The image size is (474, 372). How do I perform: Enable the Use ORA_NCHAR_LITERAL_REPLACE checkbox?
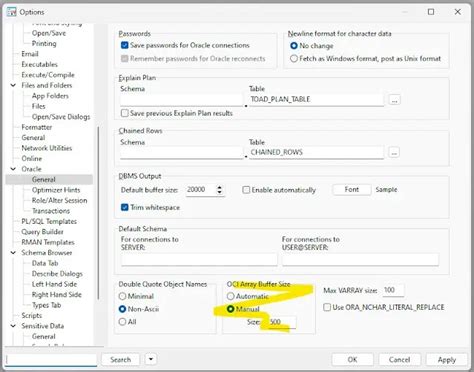(x=327, y=307)
